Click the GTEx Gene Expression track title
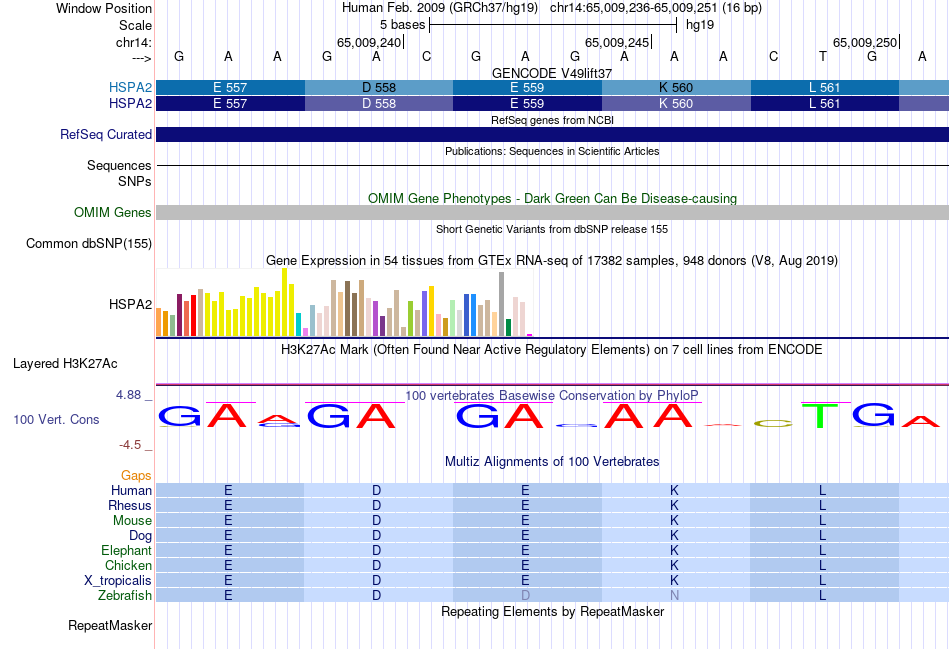The height and width of the screenshot is (649, 950). (x=552, y=261)
